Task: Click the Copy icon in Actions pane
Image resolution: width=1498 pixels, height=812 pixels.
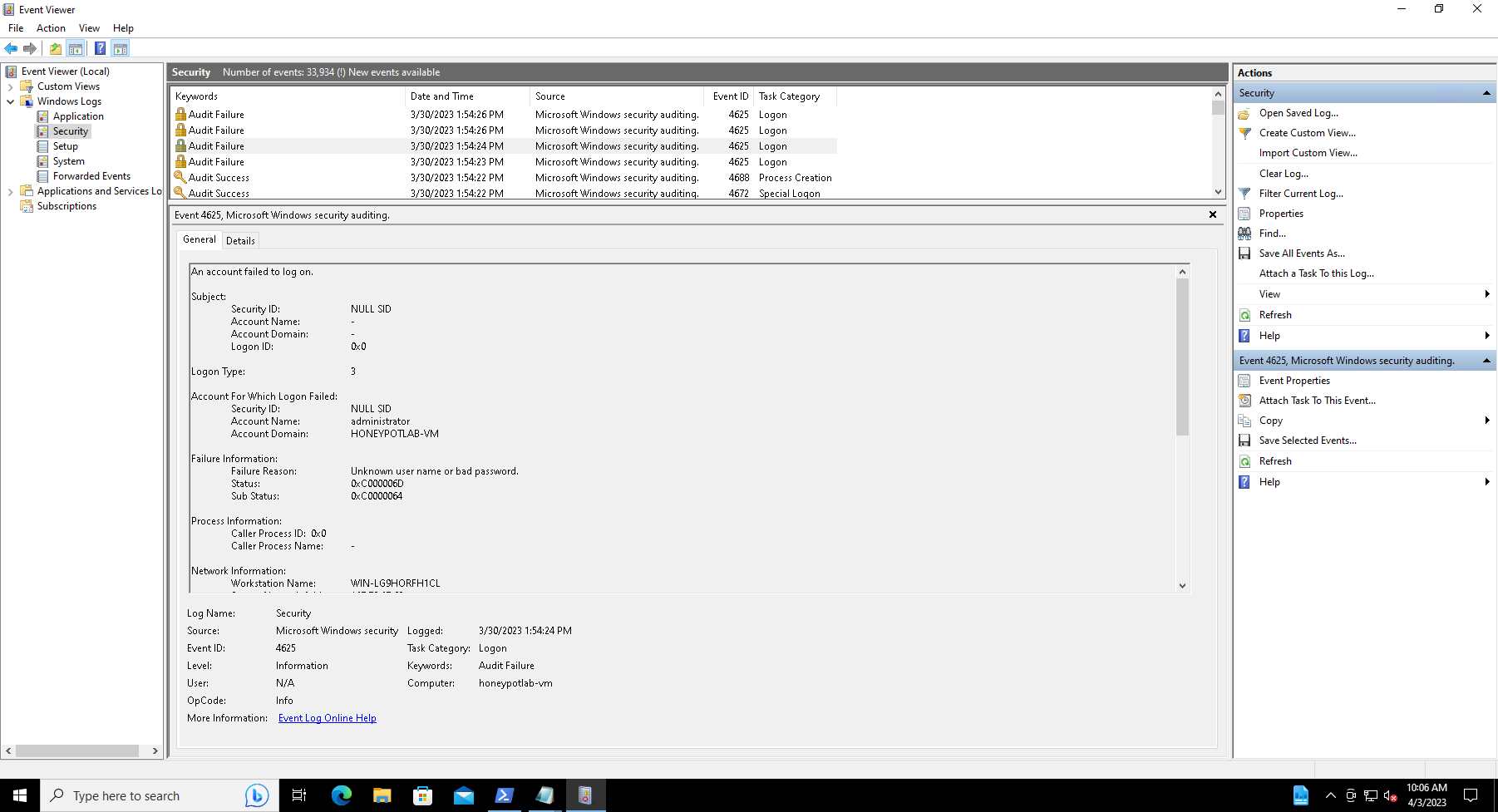Action: click(x=1244, y=421)
